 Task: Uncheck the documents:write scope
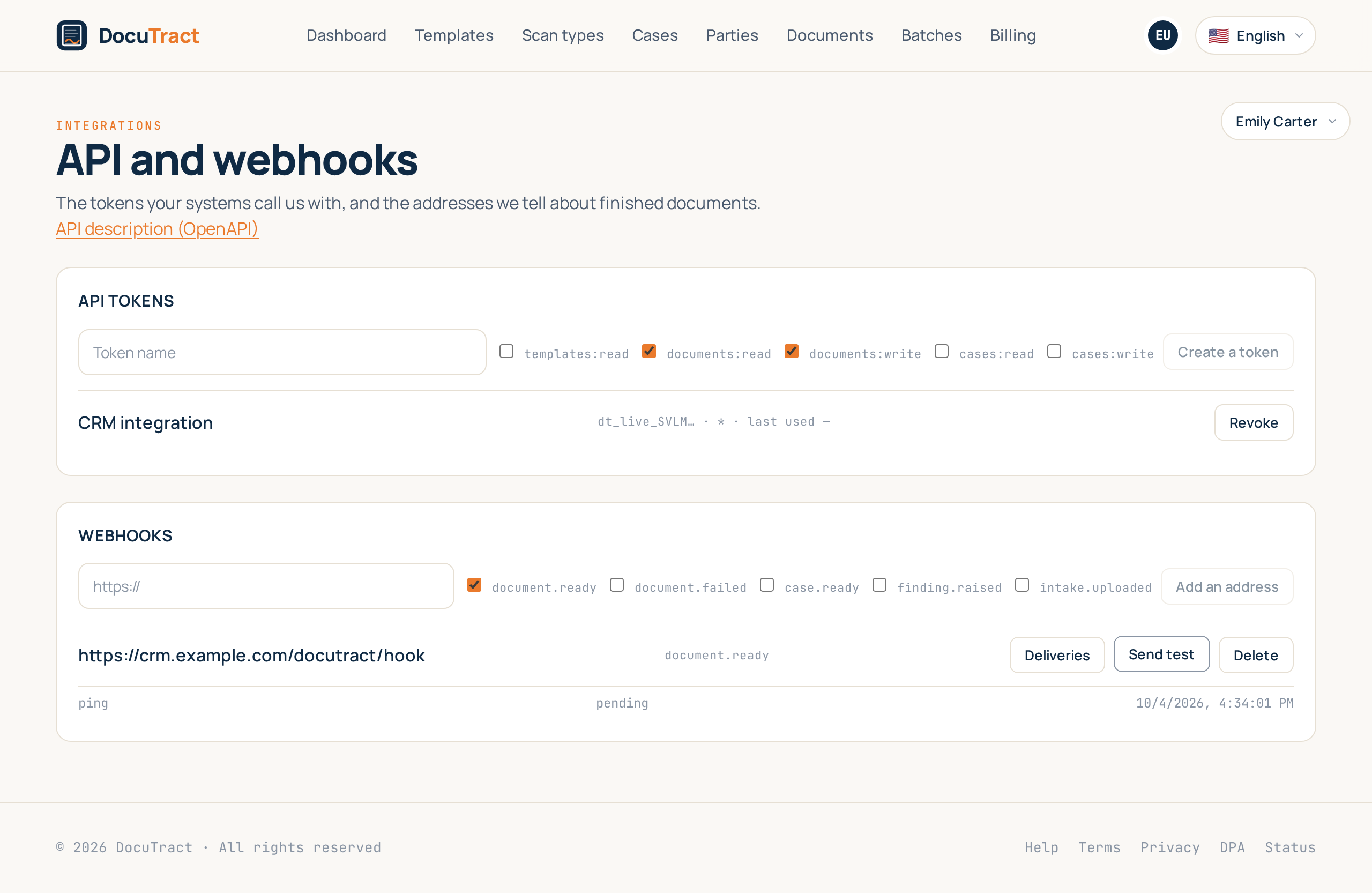792,351
